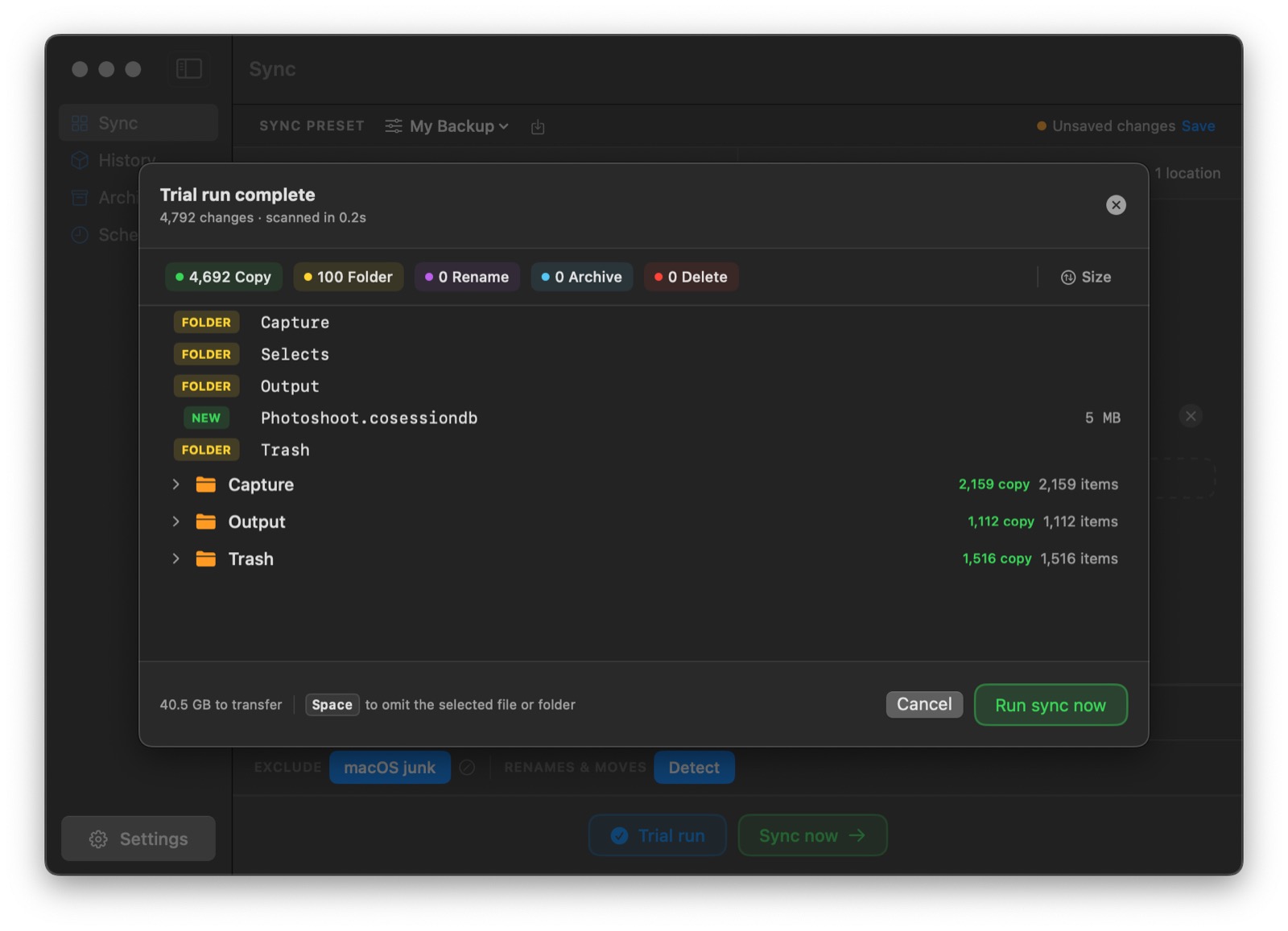Select the Output folder icon in tree
The image size is (1288, 931).
tap(206, 521)
